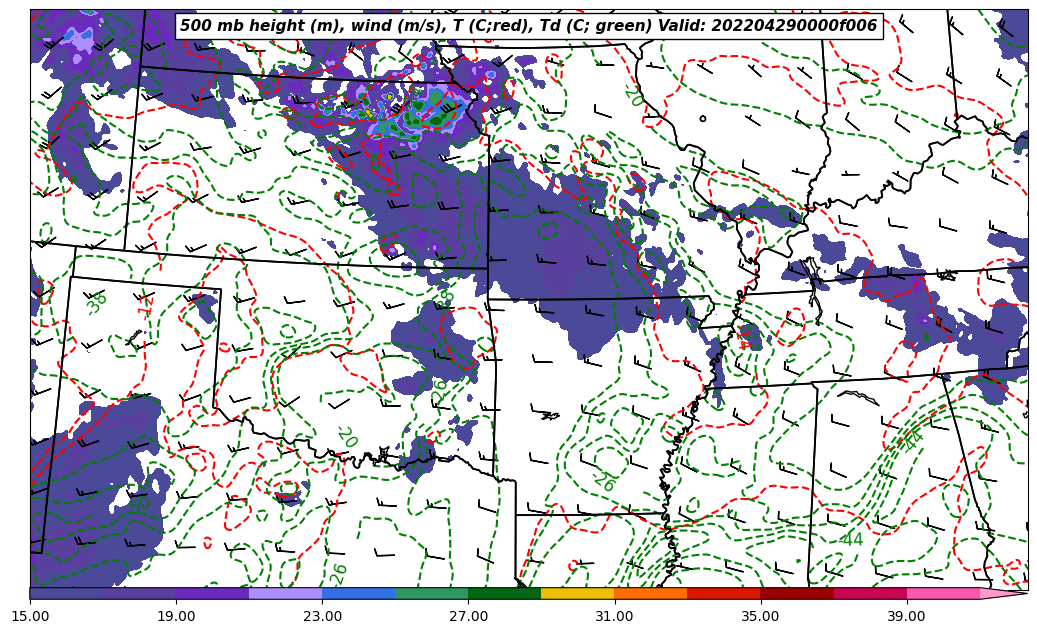Select the sea-green colorbar segment

(x=431, y=593)
